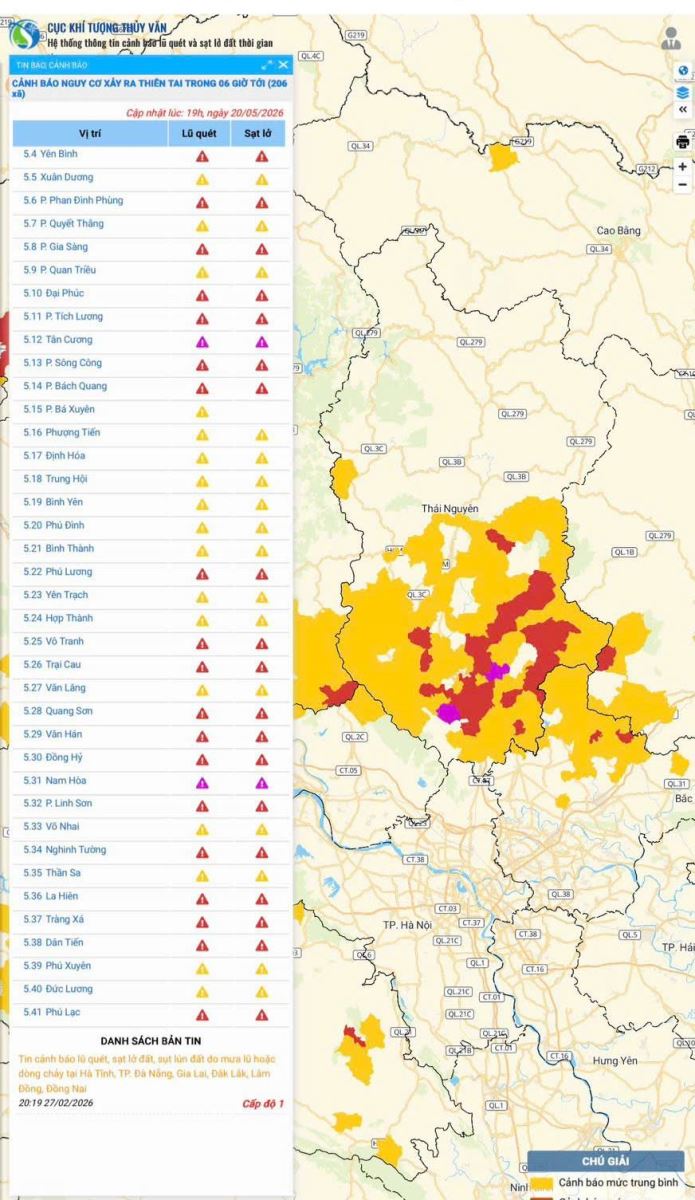Click purple flash flood icon for Tân Cương

[x=202, y=341]
